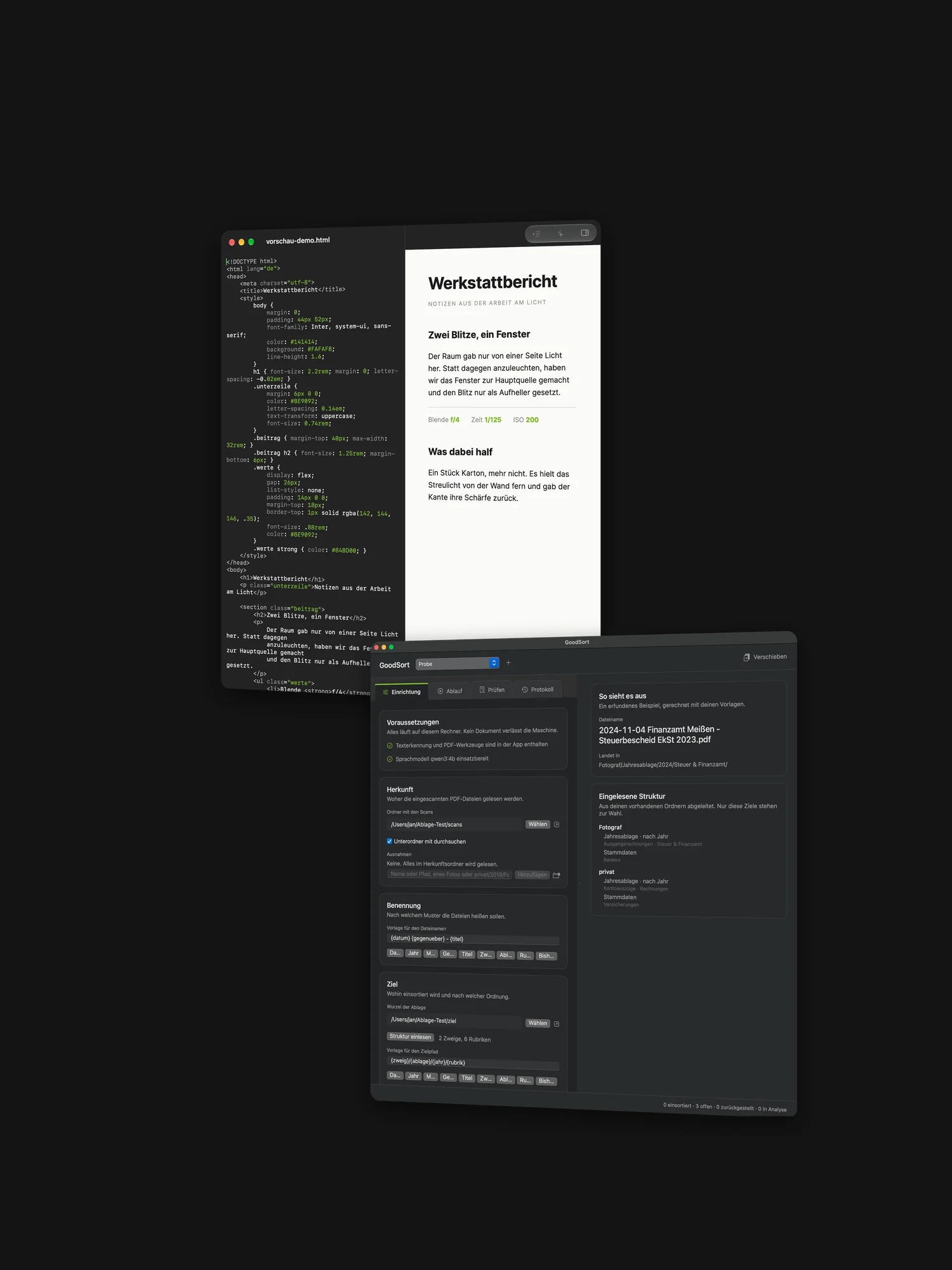Reveal ziel folder via arrow icon
Viewport: 952px width, 1270px height.
pos(557,1024)
